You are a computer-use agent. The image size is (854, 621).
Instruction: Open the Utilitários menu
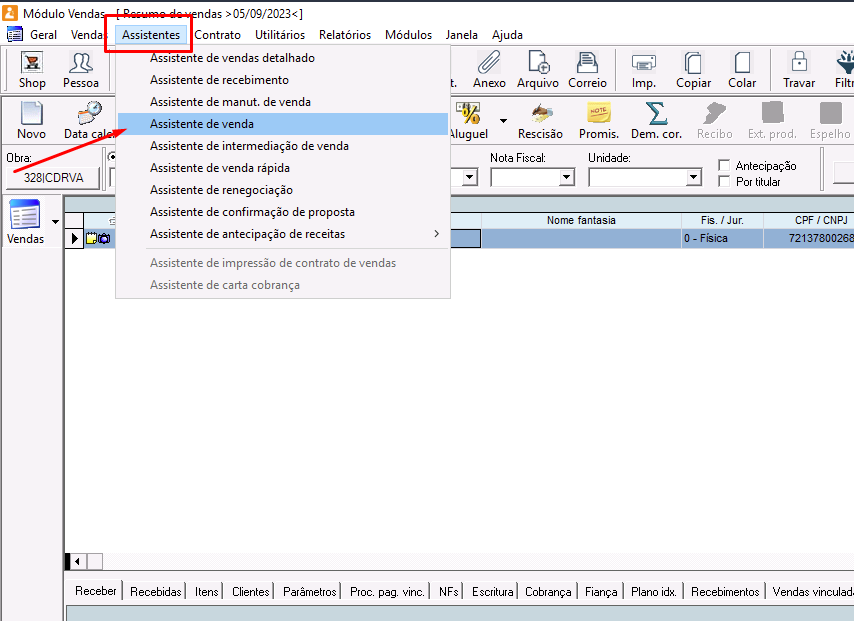tap(280, 35)
